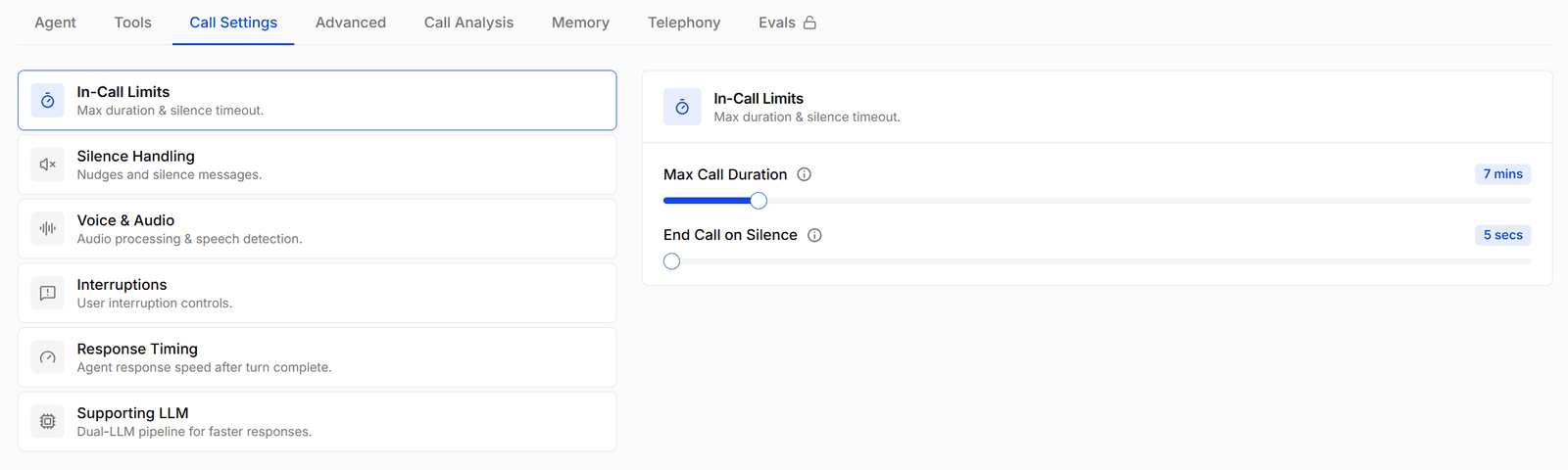Click the Supporting LLM chip icon
The width and height of the screenshot is (1568, 470).
[x=47, y=422]
